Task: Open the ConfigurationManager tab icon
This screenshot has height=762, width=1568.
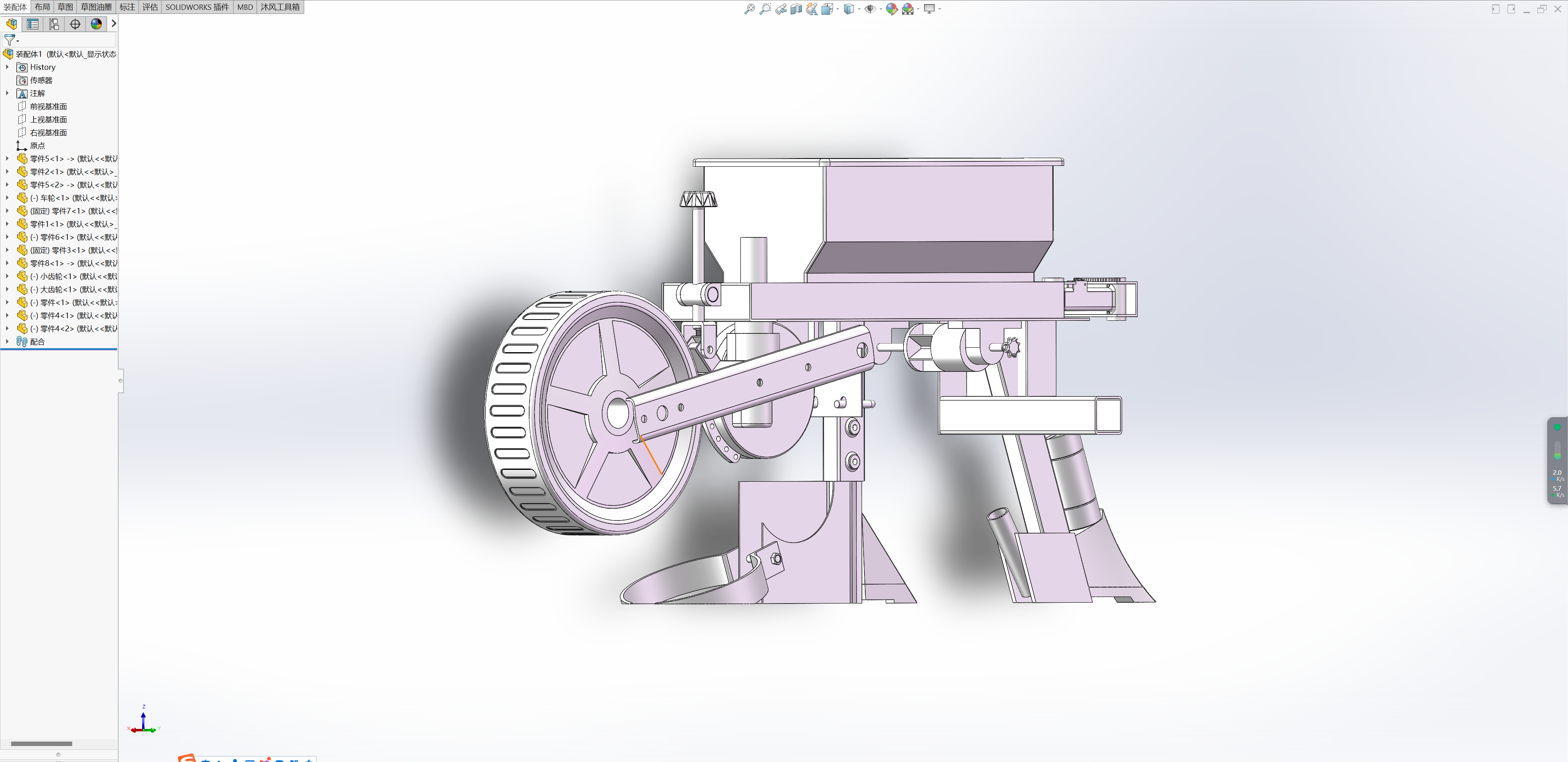Action: 54,24
